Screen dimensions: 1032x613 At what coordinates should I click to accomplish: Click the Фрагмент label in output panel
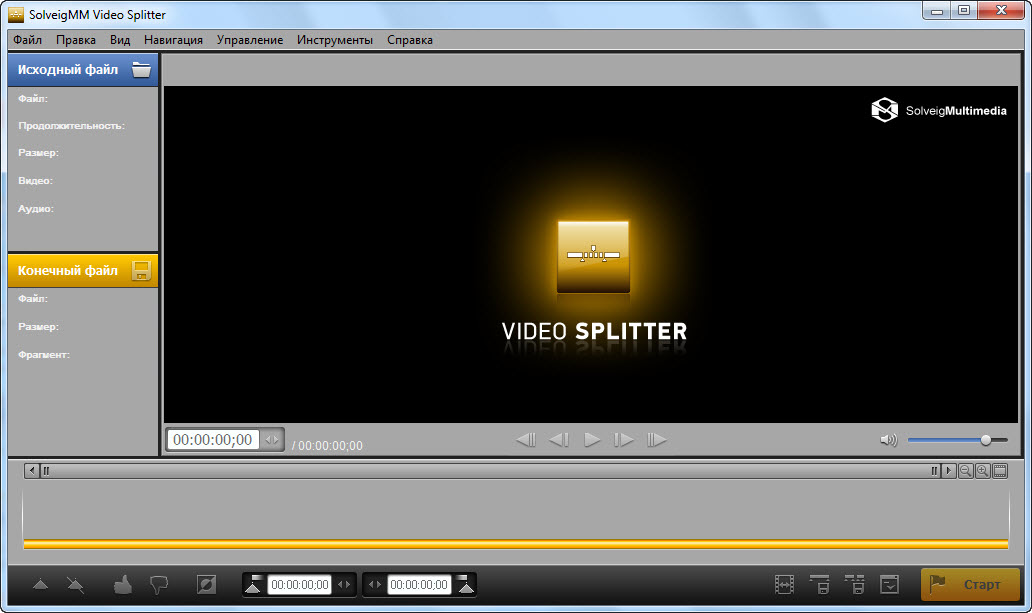43,354
